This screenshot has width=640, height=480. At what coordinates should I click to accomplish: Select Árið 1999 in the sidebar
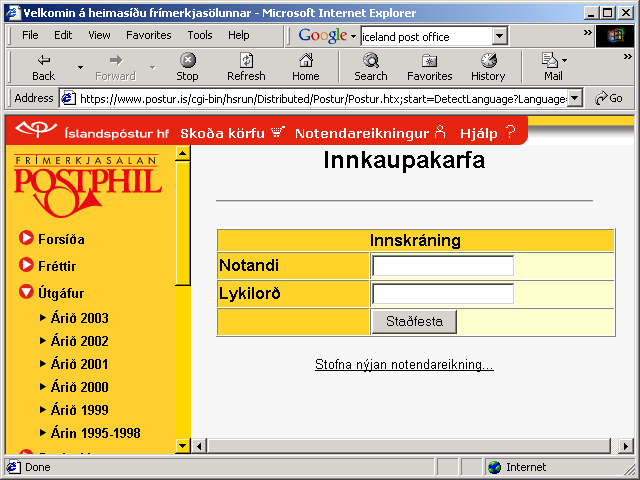80,410
